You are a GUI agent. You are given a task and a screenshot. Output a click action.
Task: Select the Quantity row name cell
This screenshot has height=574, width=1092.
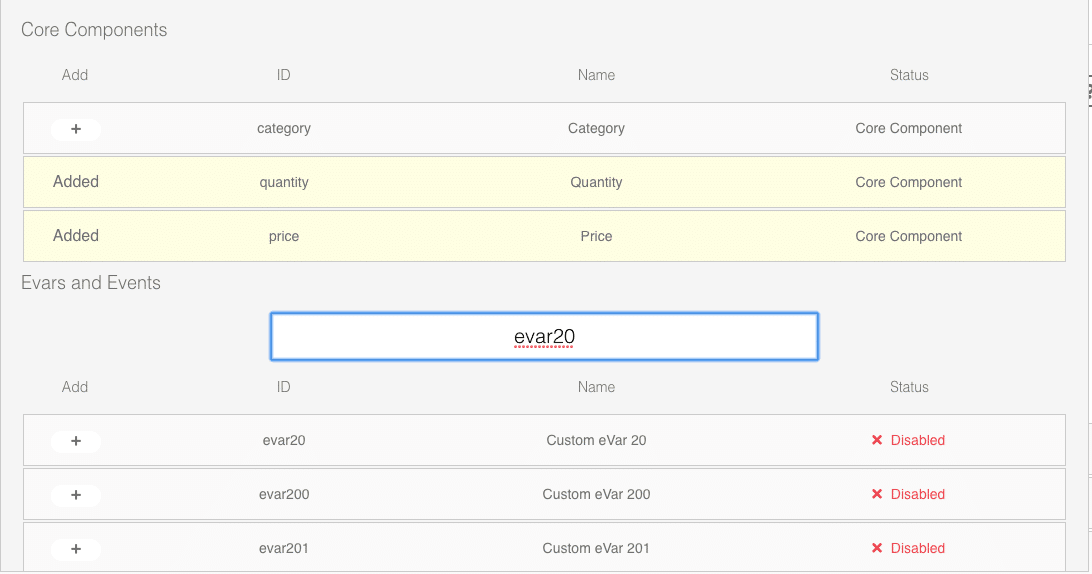coord(596,183)
